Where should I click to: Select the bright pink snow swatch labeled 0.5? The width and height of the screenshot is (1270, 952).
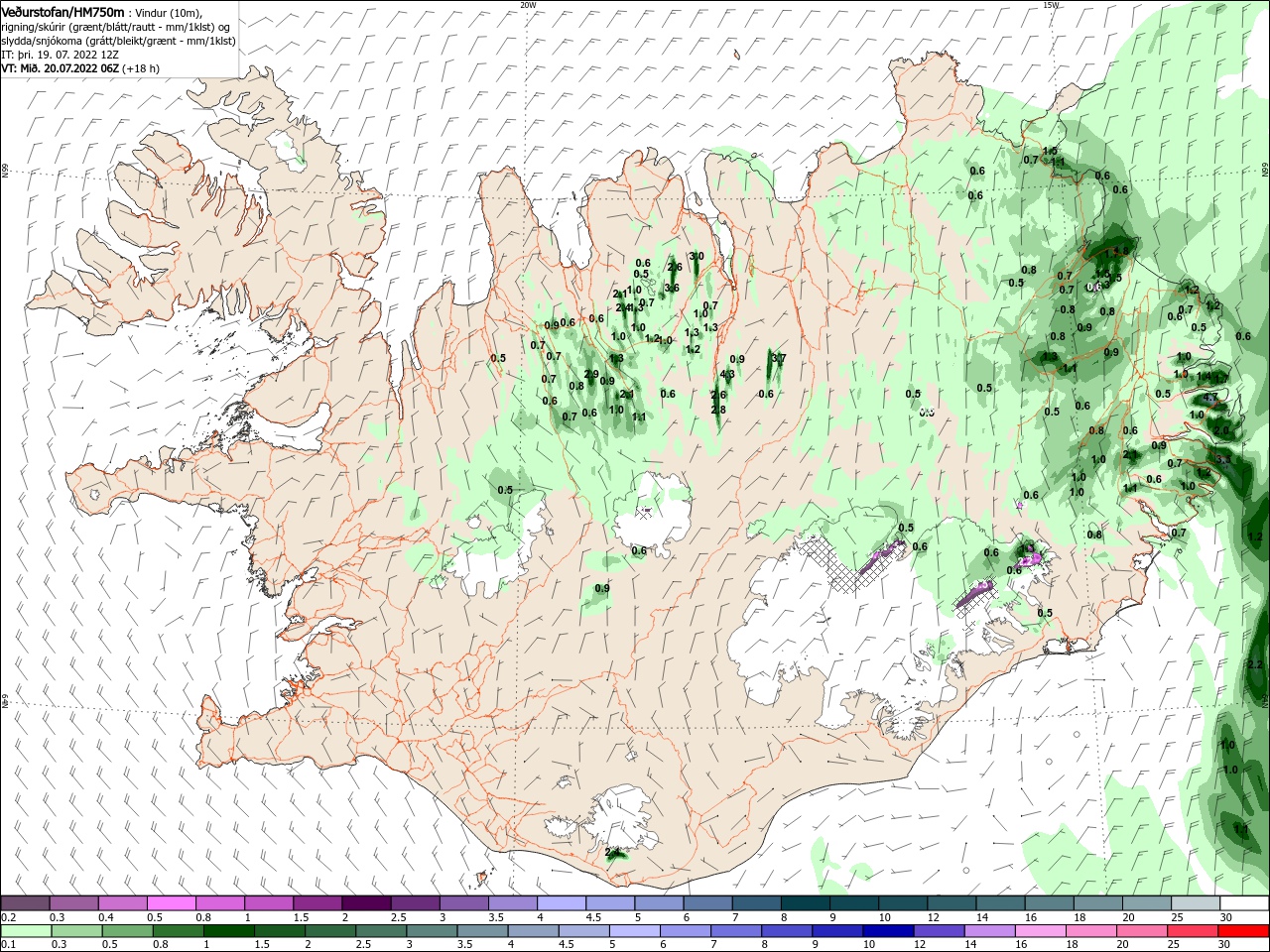pos(171,903)
